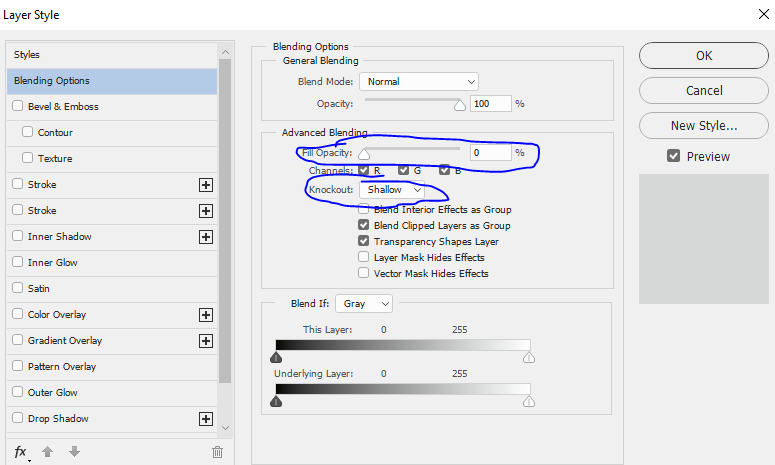This screenshot has width=775, height=465.
Task: Click the styles list scrollbar thumb
Action: (x=225, y=221)
